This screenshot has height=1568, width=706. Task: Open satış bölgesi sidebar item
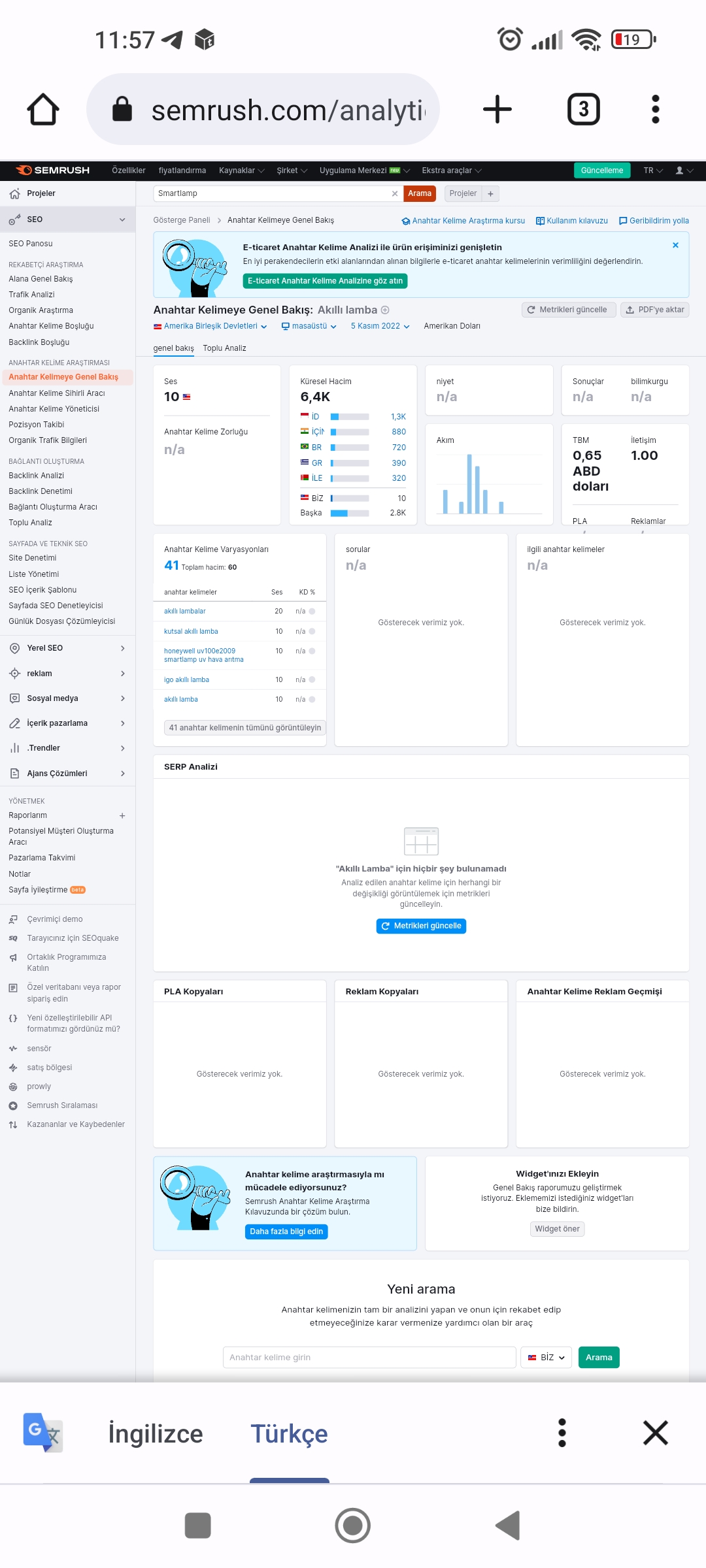pyautogui.click(x=49, y=1068)
